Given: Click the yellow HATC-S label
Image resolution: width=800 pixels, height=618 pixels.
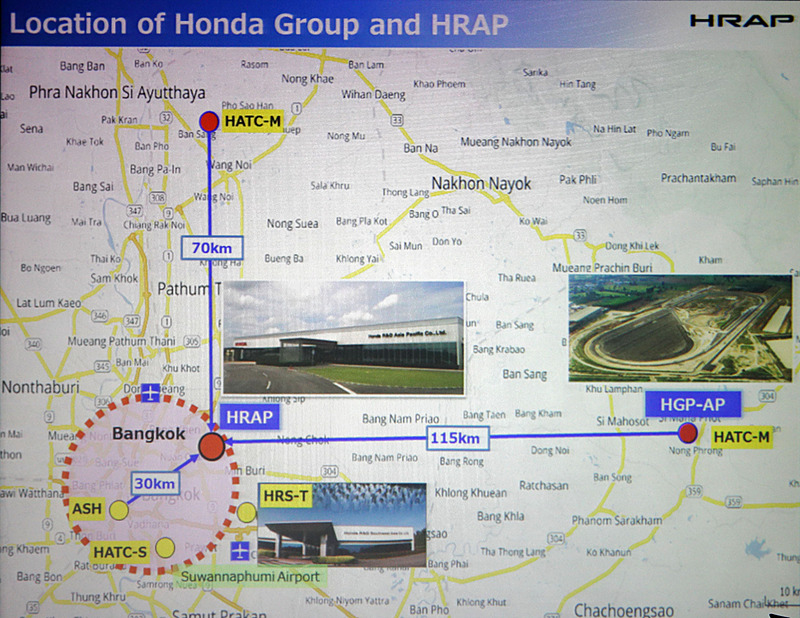Looking at the screenshot, I should point(120,553).
